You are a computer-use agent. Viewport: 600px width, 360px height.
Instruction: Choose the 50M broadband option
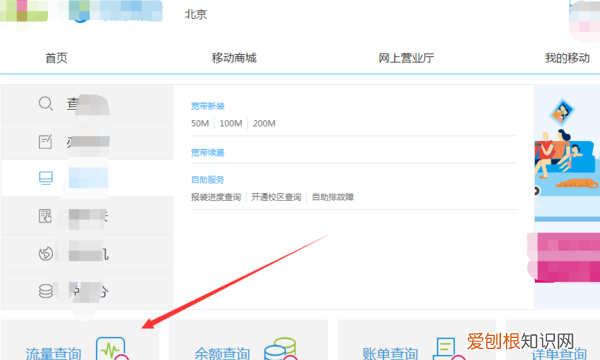tap(200, 124)
